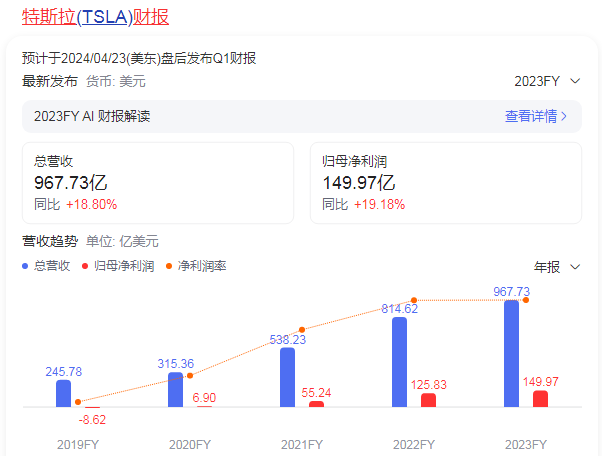Click the 2022FY blue revenue bar

tap(399, 362)
